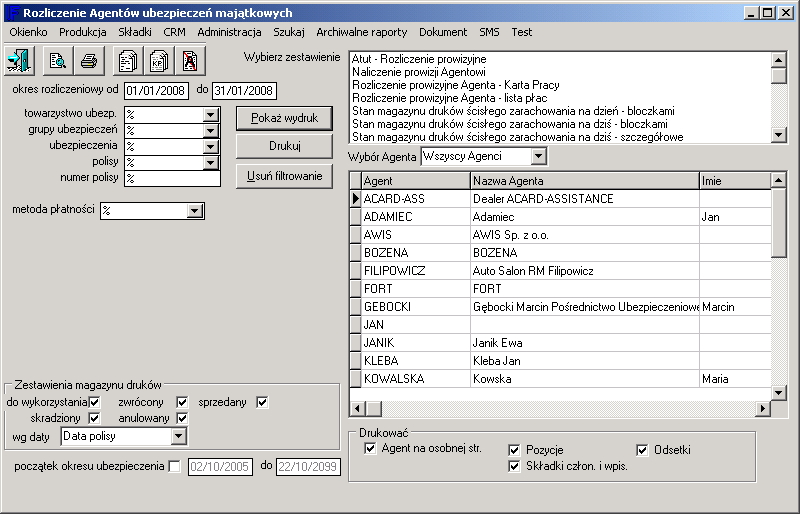Screen dimensions: 800x514
Task: Click the period end date field 31/01/2008
Action: coord(244,91)
